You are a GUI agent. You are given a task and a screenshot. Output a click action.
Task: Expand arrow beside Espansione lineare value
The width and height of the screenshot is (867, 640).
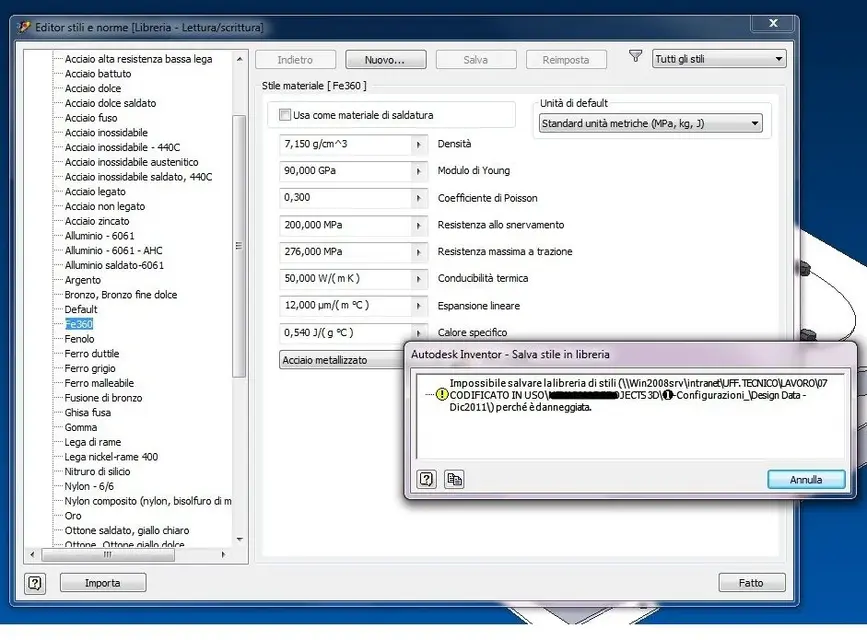coord(419,305)
